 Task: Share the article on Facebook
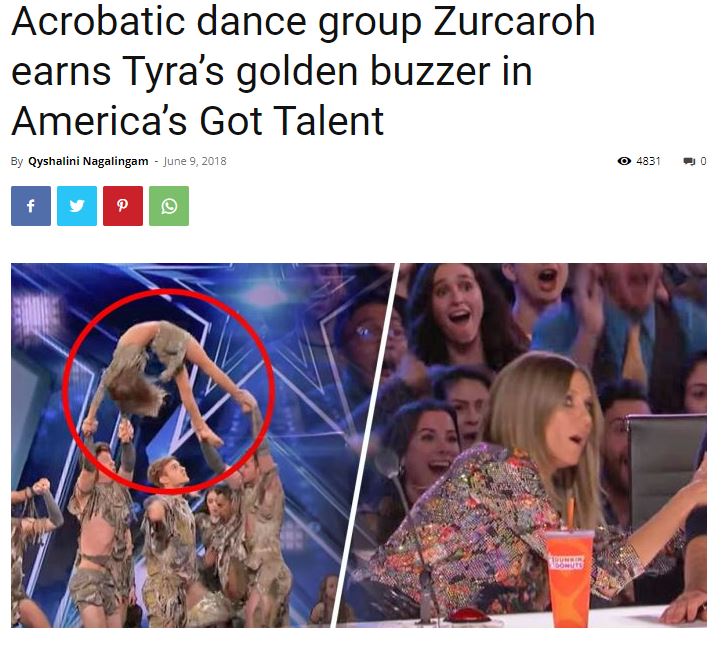[x=31, y=206]
